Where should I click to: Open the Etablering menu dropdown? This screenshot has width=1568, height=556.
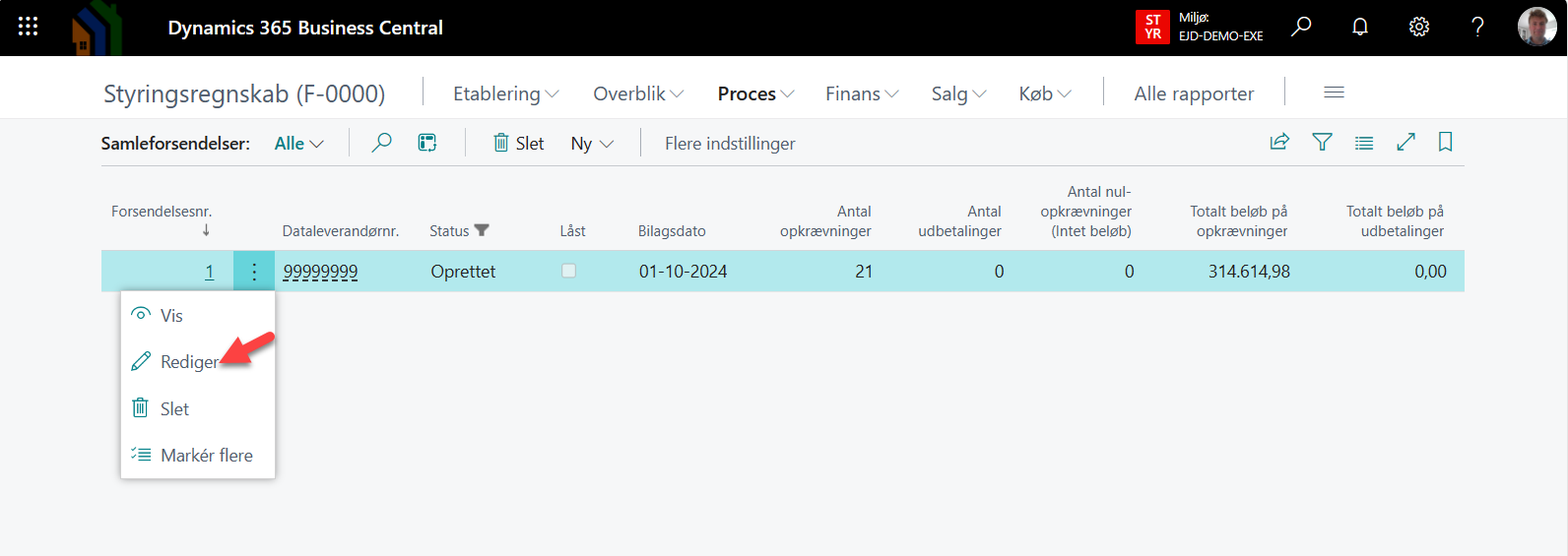(x=505, y=93)
